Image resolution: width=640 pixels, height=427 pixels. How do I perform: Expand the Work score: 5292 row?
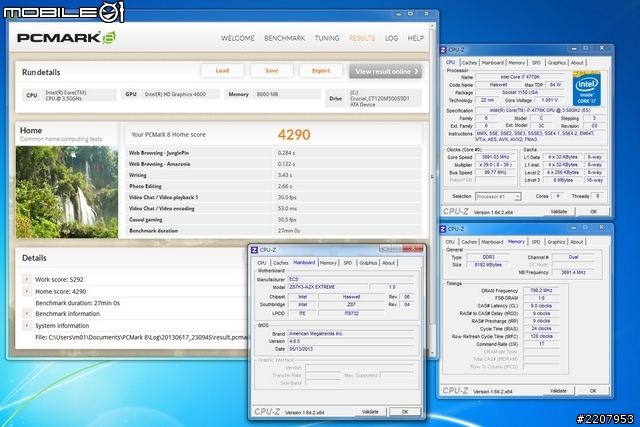click(27, 279)
